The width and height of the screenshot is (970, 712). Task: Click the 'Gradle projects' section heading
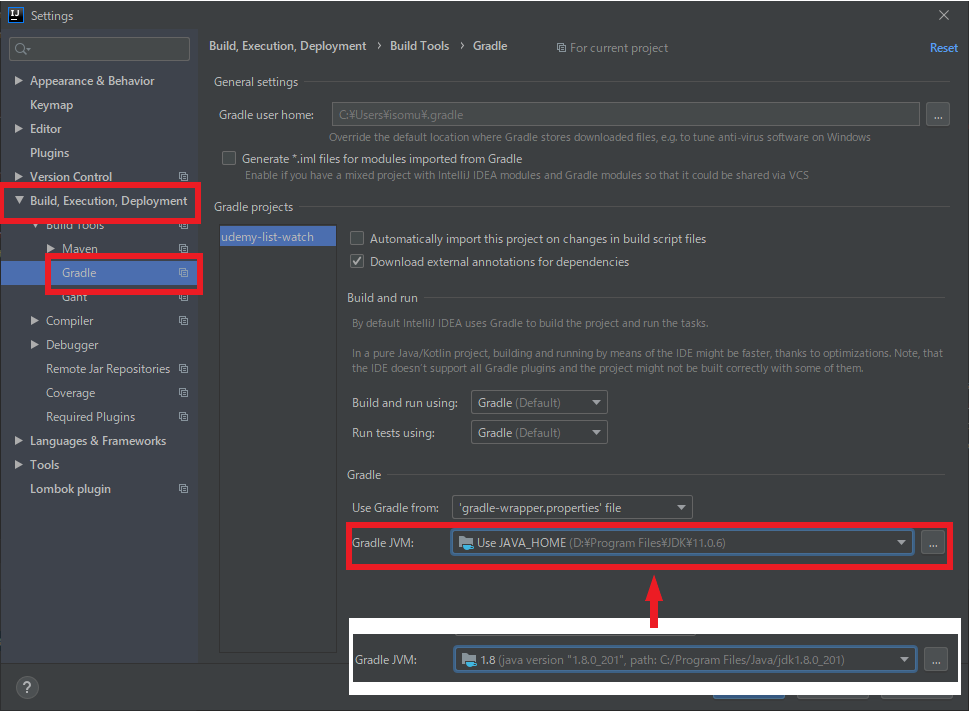pos(254,207)
